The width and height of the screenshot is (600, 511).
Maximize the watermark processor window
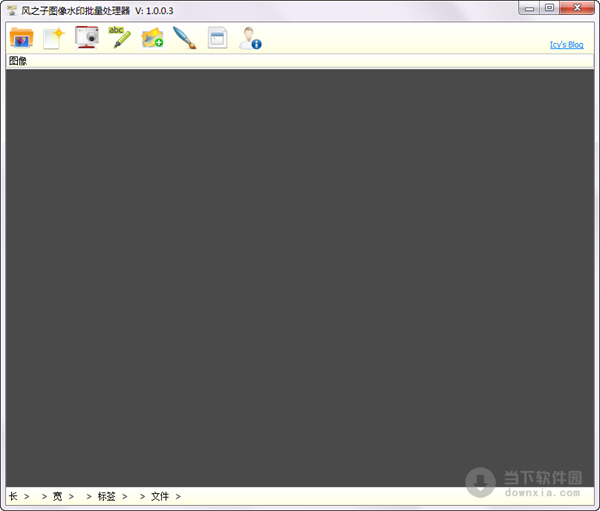pos(549,8)
